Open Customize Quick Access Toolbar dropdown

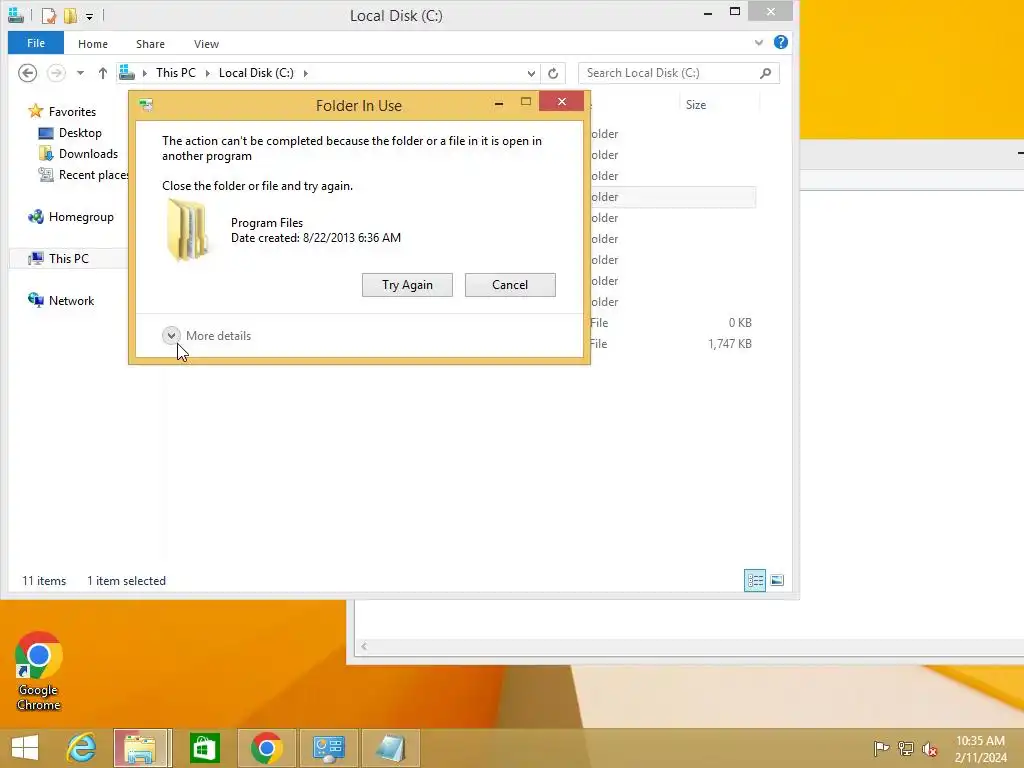pyautogui.click(x=89, y=16)
